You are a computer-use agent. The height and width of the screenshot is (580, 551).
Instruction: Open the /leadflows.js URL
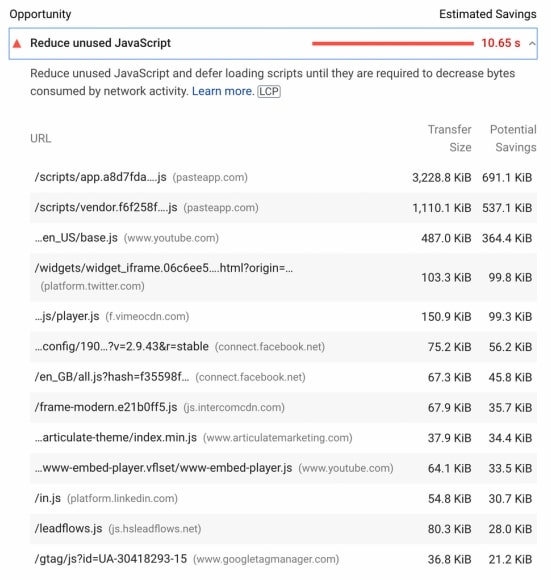tap(68, 529)
